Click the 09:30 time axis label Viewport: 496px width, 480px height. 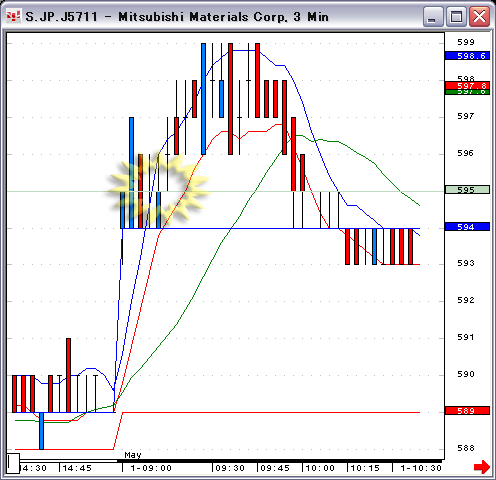(x=230, y=468)
